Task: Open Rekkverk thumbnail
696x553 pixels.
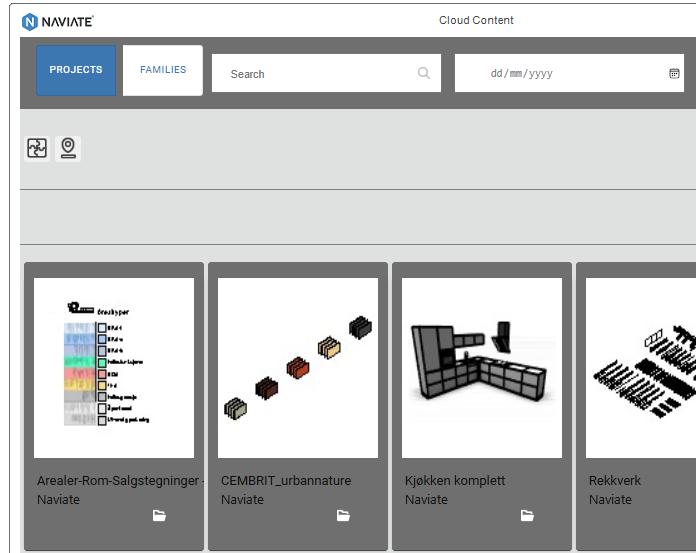Action: click(641, 368)
